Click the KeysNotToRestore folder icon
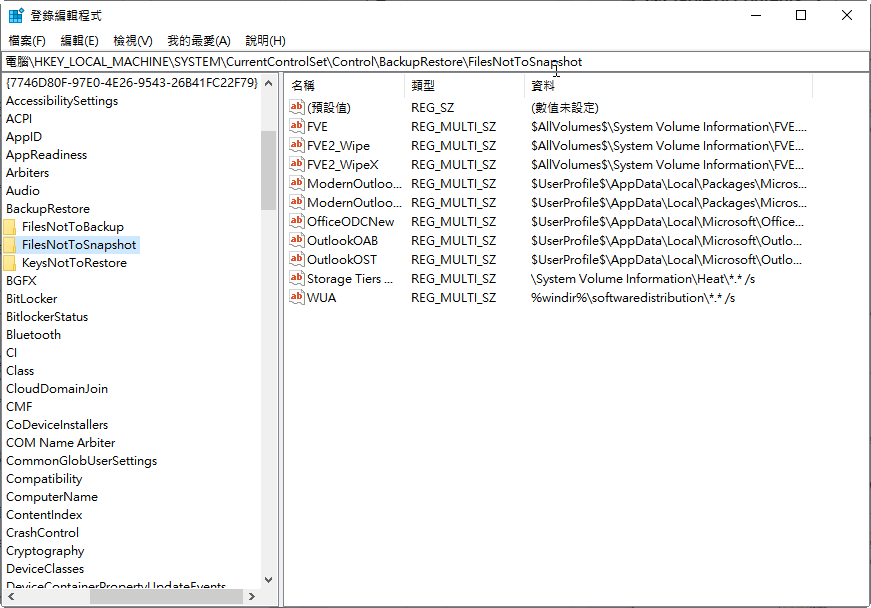871x608 pixels. pyautogui.click(x=10, y=263)
